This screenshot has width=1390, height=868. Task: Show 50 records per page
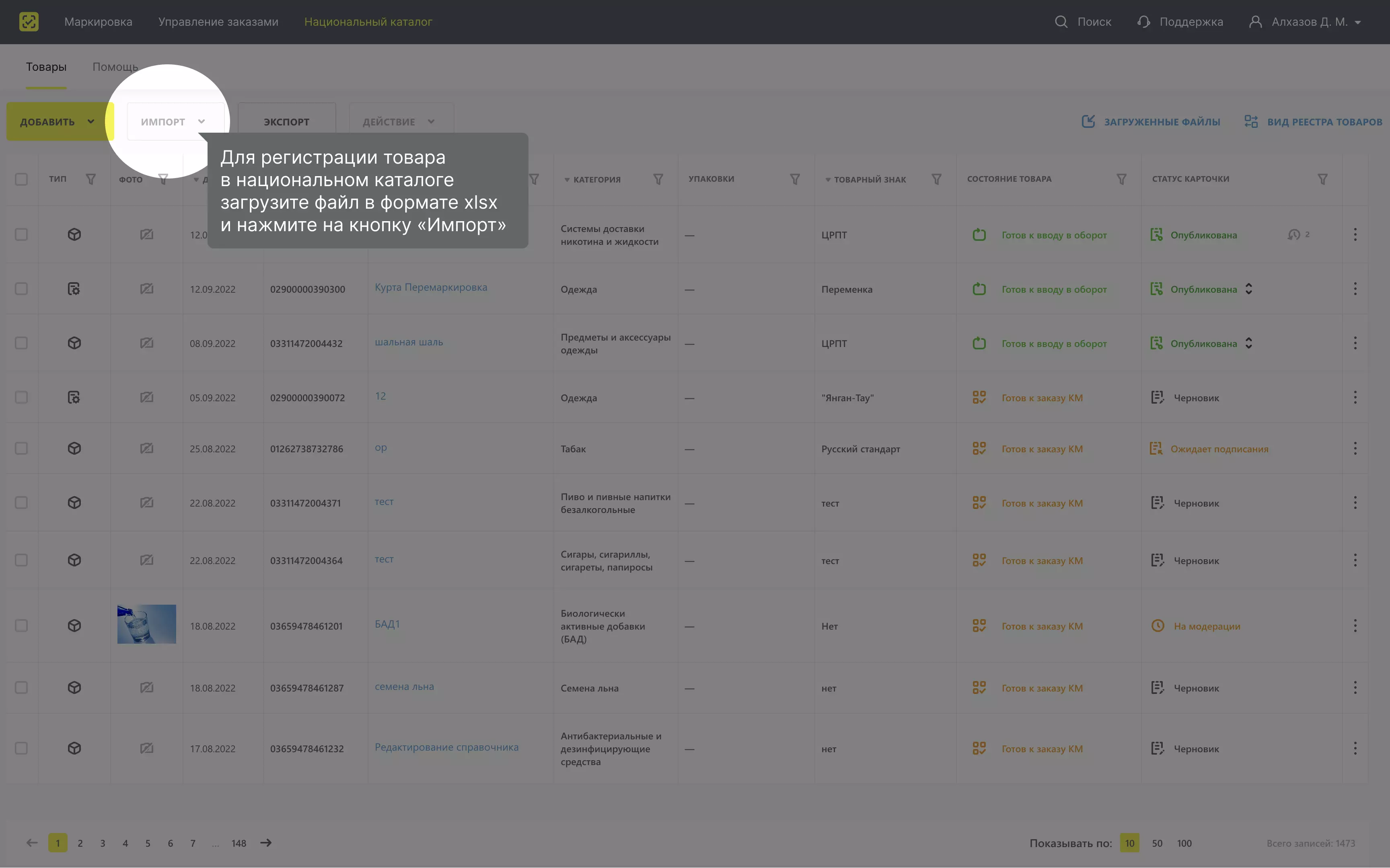pyautogui.click(x=1157, y=843)
